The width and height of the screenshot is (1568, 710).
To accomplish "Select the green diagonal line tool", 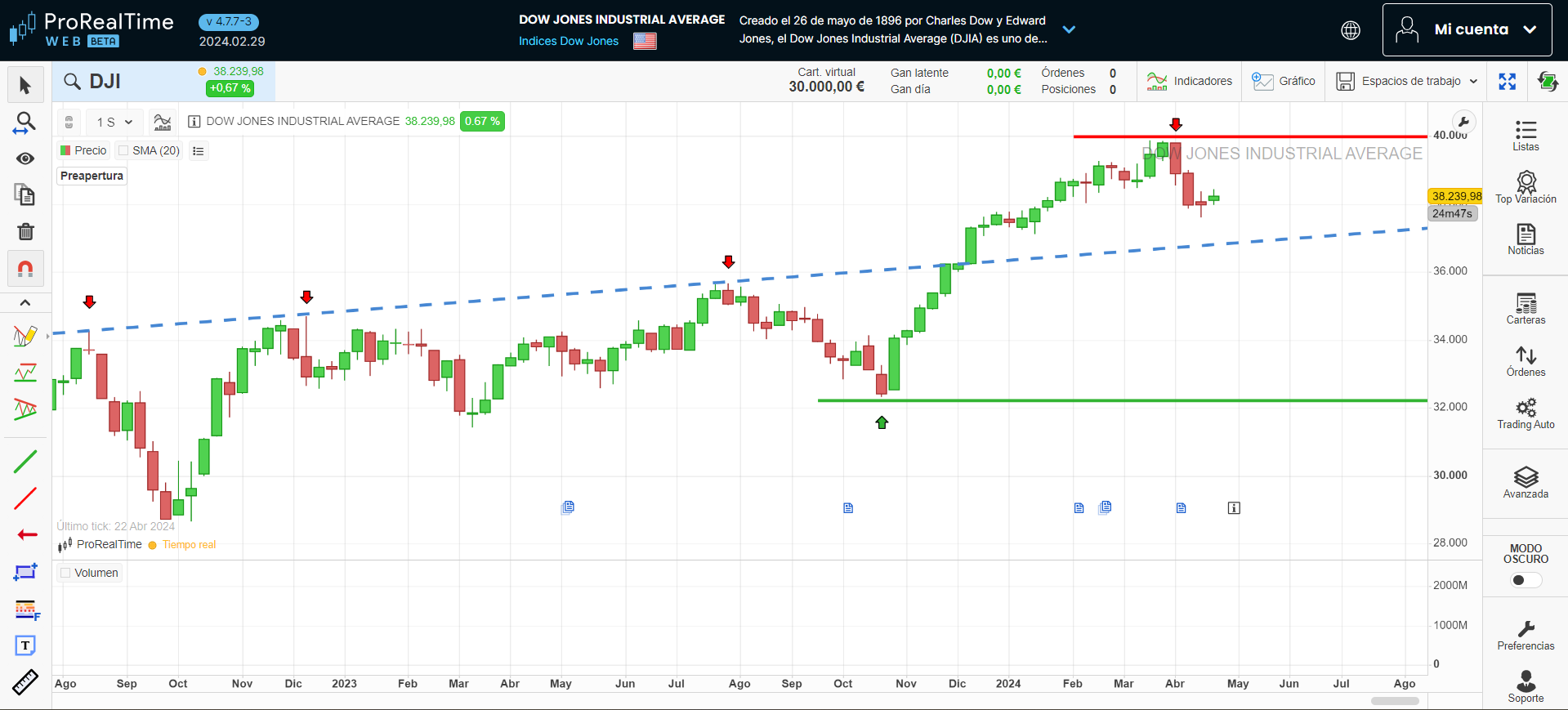I will [25, 462].
